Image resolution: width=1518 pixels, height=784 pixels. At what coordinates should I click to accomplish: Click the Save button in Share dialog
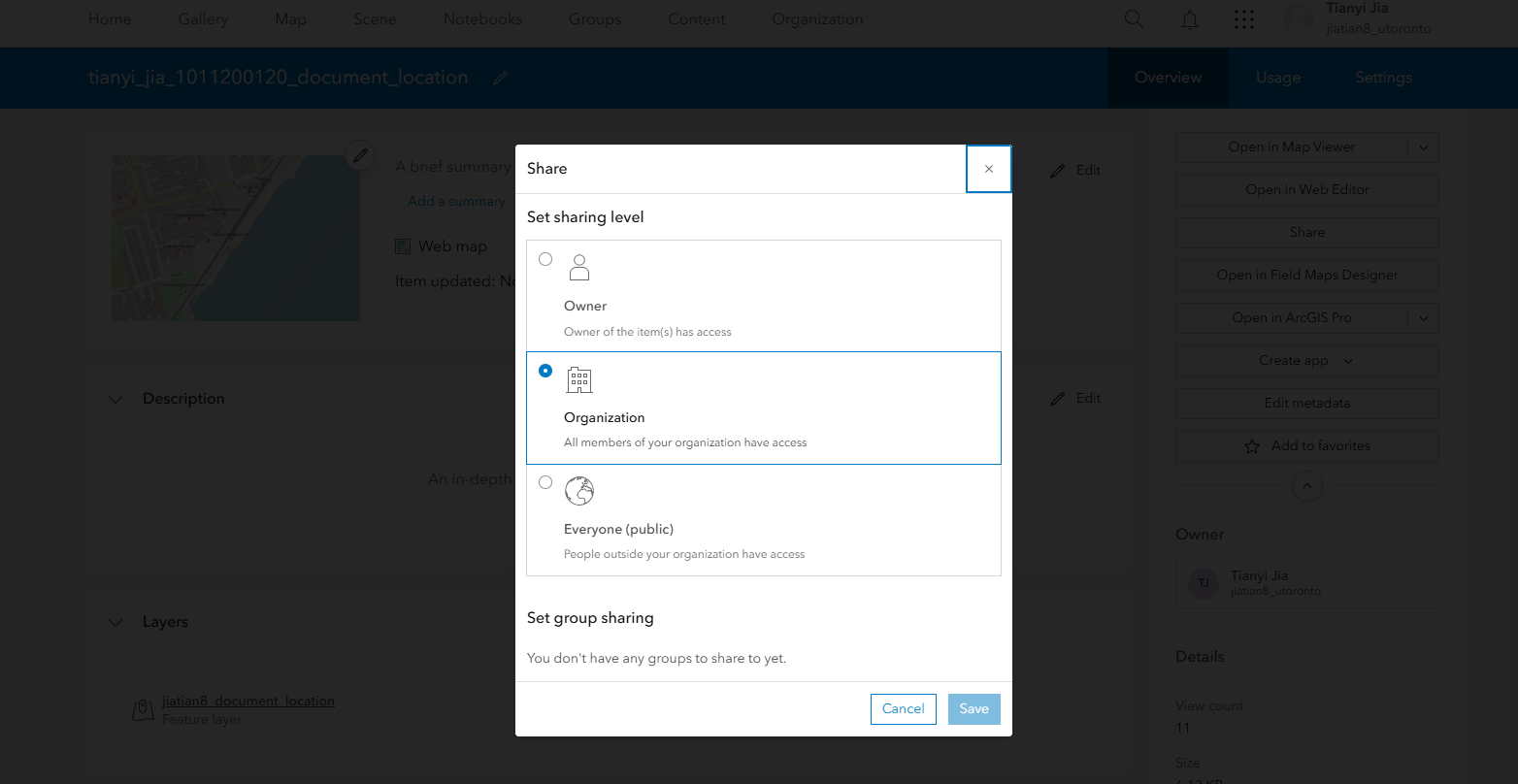pyautogui.click(x=974, y=709)
